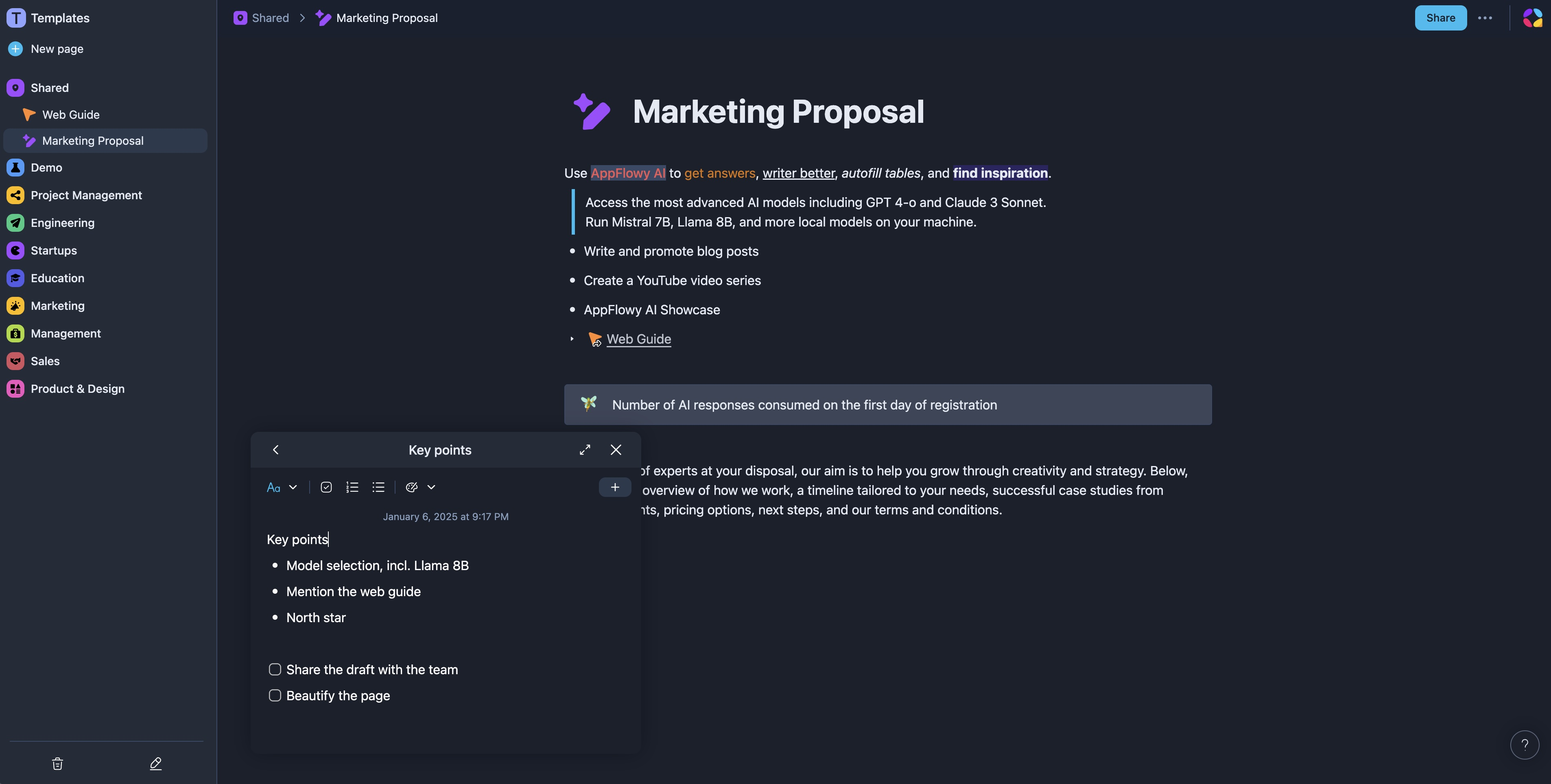Expand the Key points note to full view
Screen dimensions: 1551x784
585,450
